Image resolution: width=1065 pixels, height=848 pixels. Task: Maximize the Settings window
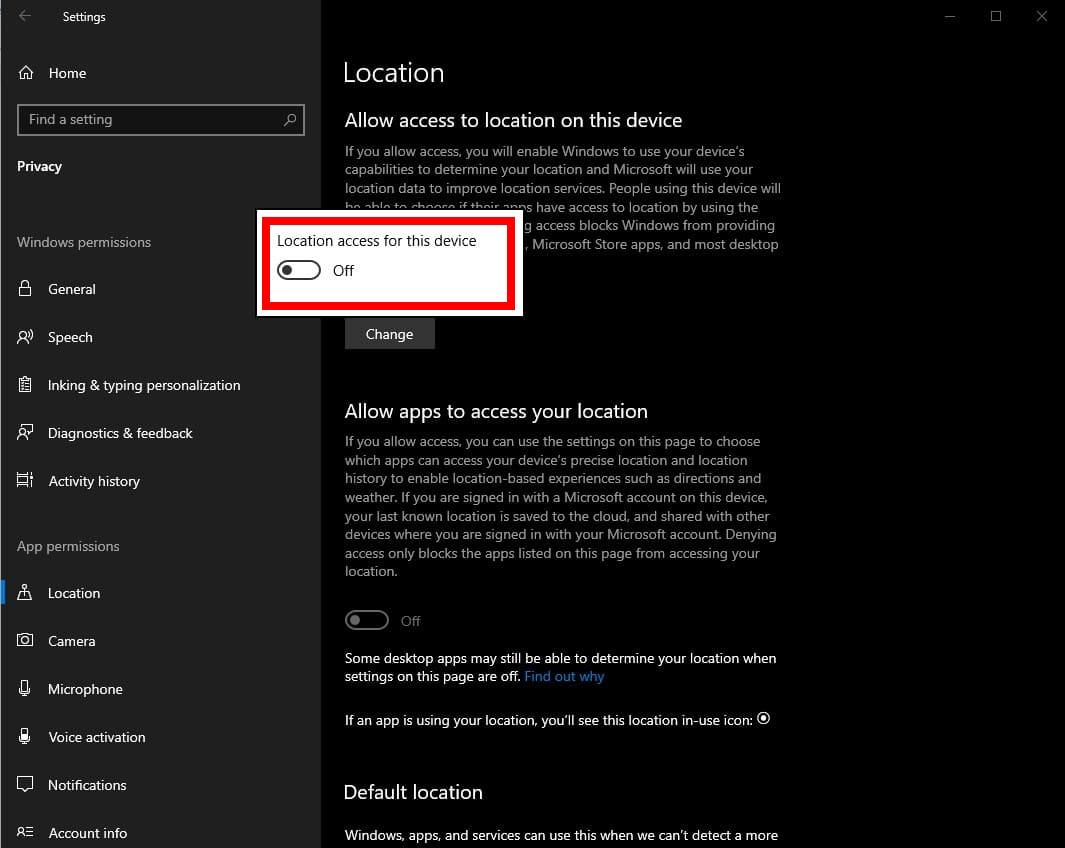[996, 16]
